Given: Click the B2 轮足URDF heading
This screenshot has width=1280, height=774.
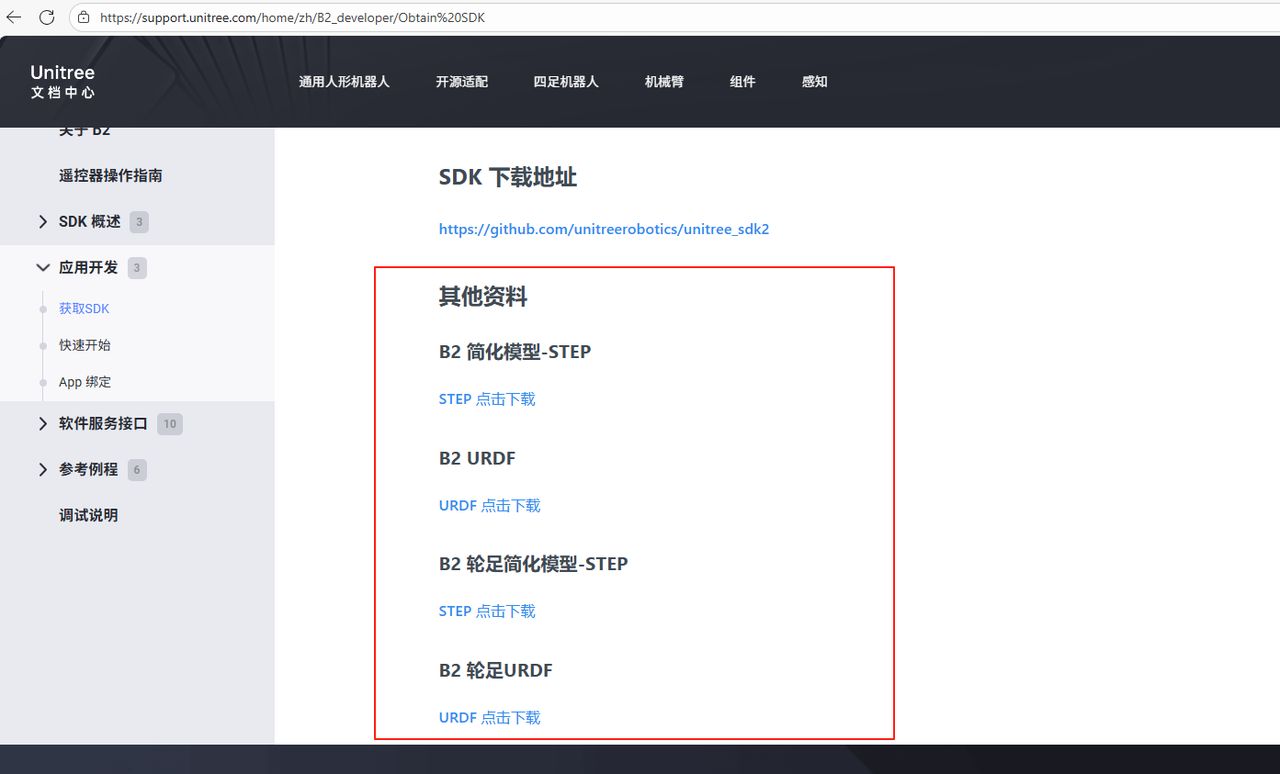Looking at the screenshot, I should [496, 670].
